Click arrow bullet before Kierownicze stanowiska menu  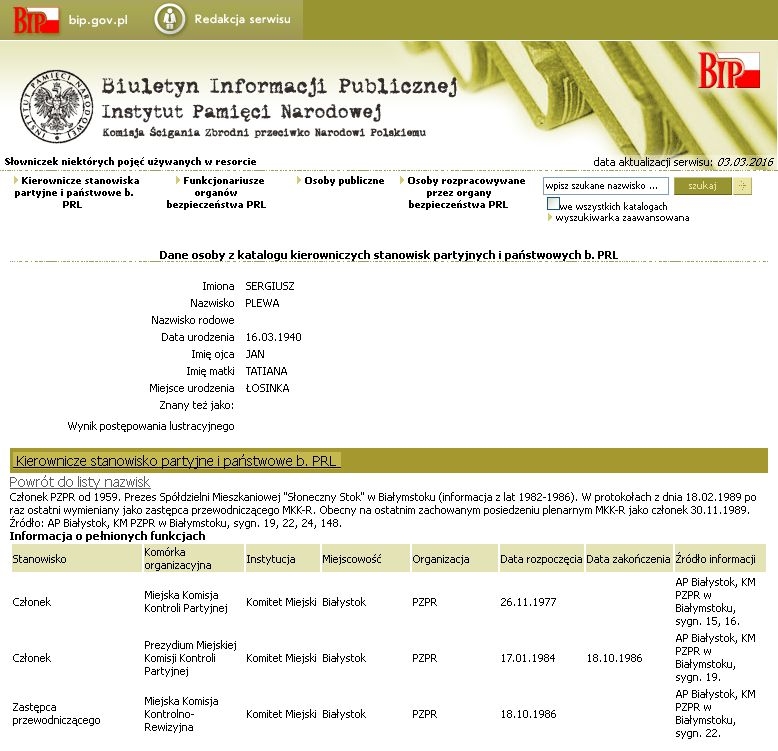point(17,181)
